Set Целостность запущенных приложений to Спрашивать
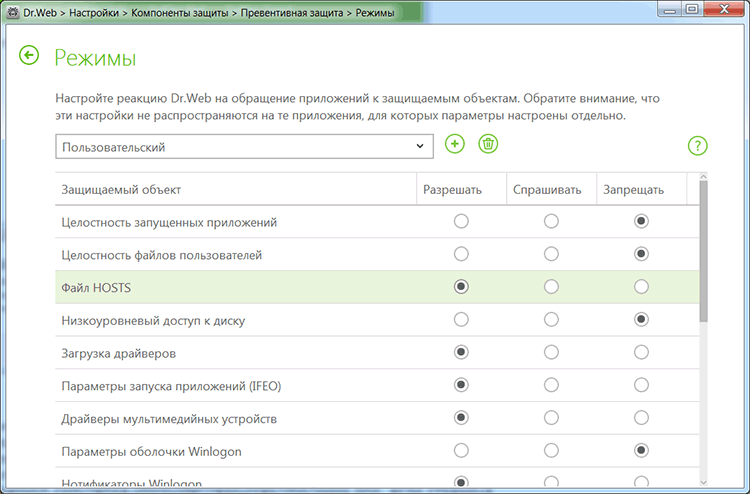This screenshot has height=494, width=750. pyautogui.click(x=551, y=221)
